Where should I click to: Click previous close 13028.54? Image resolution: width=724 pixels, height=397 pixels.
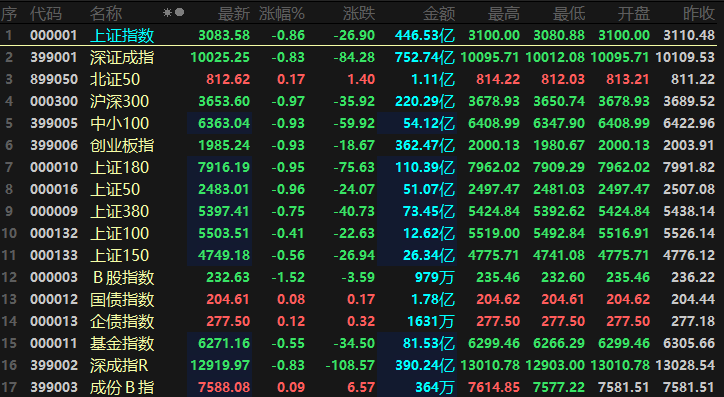(x=685, y=365)
